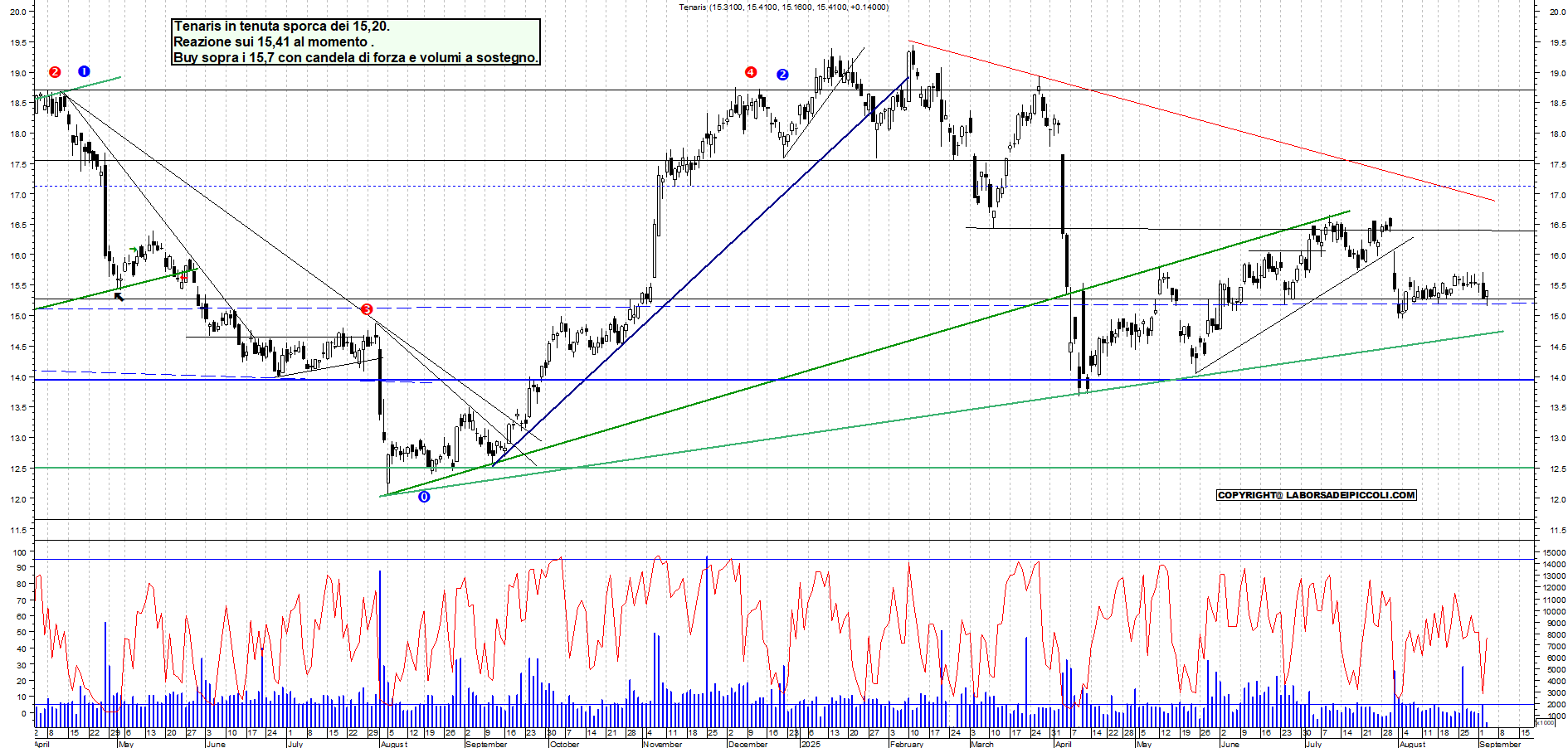Click the note line starting "Buy sopra i 15,7"
The image size is (1568, 748).
(x=356, y=57)
